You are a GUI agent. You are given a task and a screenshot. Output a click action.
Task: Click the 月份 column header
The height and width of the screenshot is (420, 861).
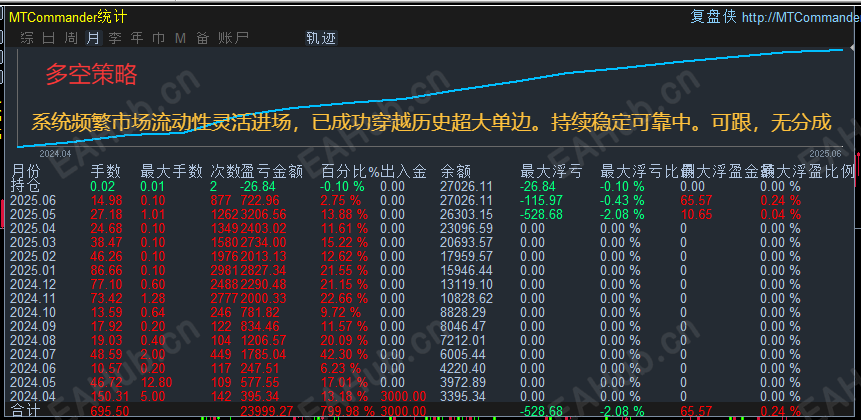[x=25, y=172]
